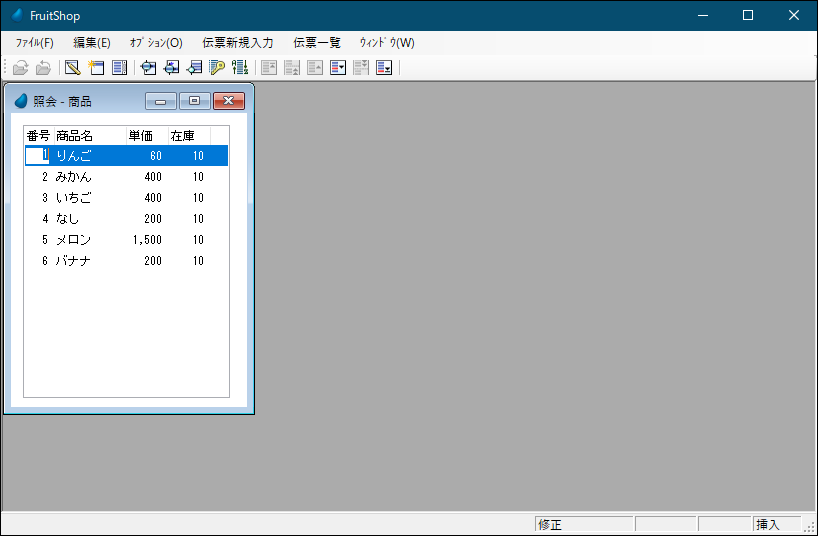Click the 商品名 column header
Viewport: 818px width, 536px height.
(75, 136)
